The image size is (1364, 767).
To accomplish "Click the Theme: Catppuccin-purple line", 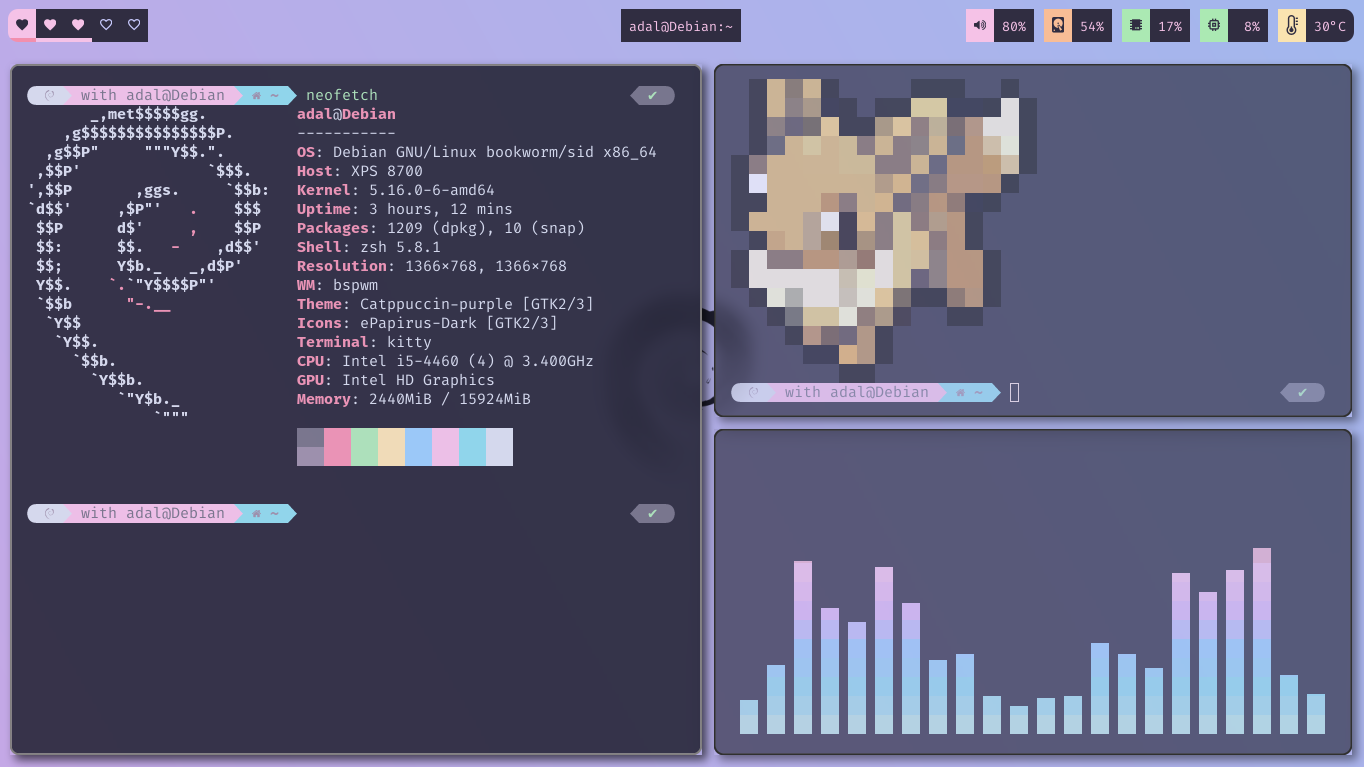I will tap(445, 304).
